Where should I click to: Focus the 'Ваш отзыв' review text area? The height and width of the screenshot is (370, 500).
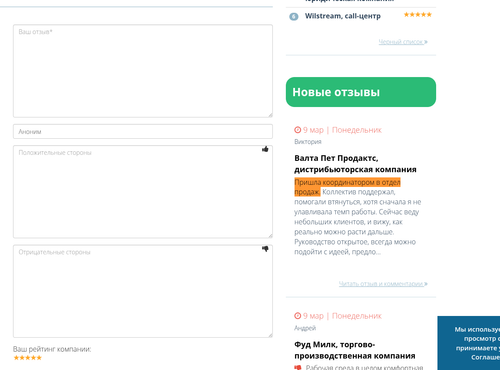coord(143,71)
